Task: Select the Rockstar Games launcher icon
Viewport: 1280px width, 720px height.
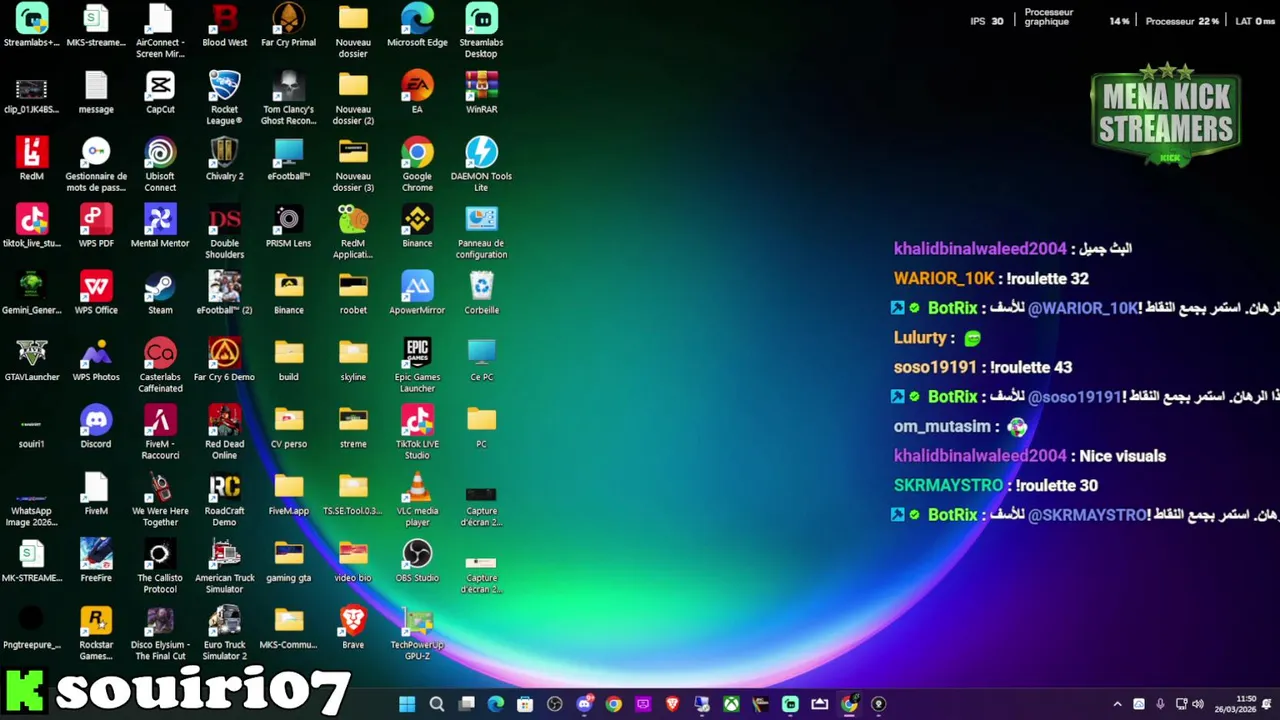Action: pyautogui.click(x=96, y=635)
